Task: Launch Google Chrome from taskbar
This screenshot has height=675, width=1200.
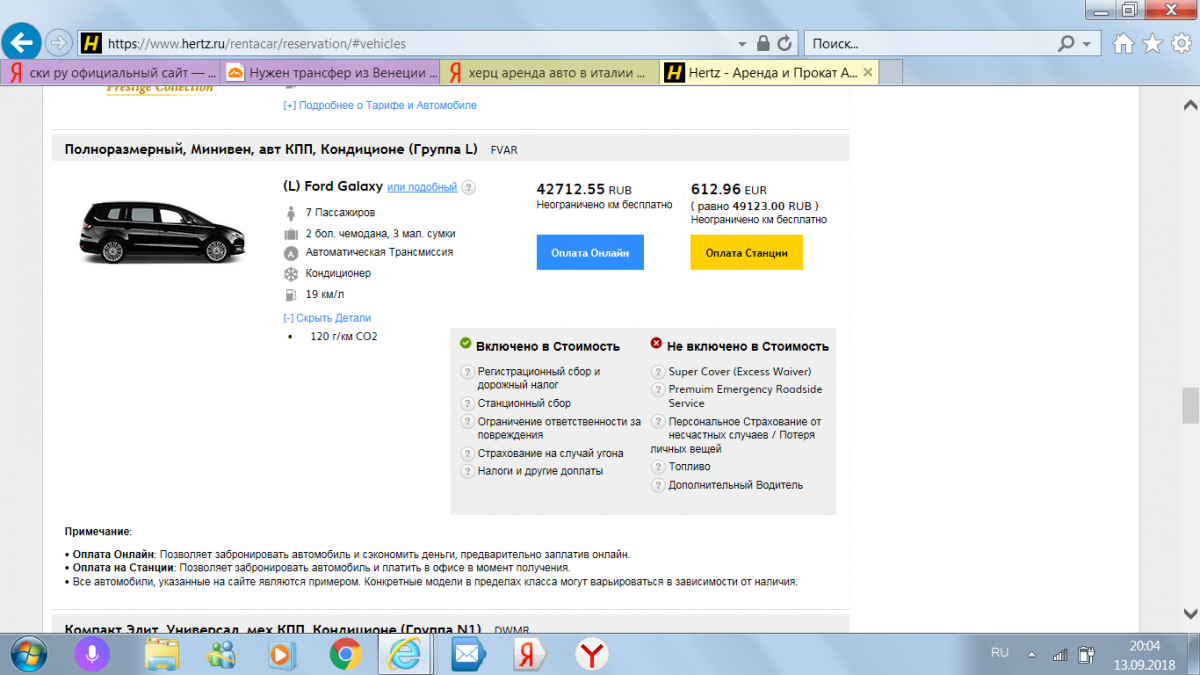Action: click(345, 654)
